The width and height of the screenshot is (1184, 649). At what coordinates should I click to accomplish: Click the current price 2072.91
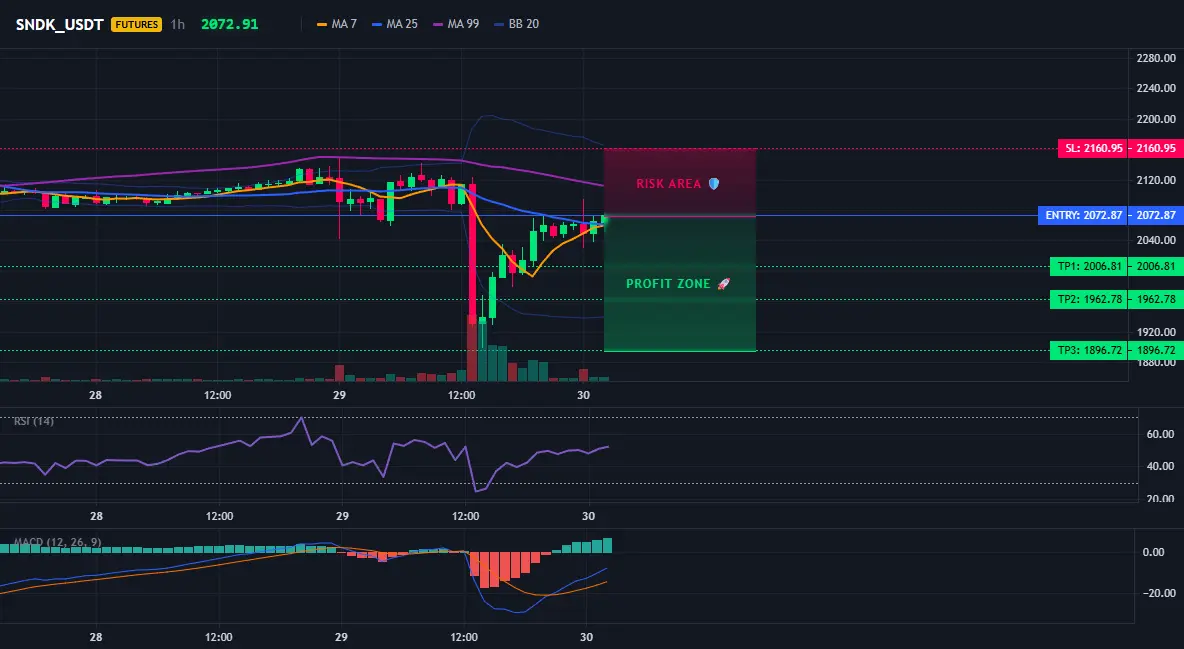(x=230, y=24)
